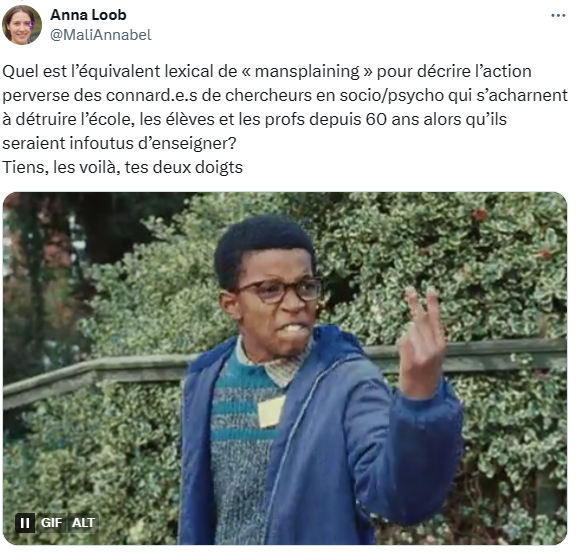The width and height of the screenshot is (584, 557).
Task: Open the three-dot more options menu
Action: click(558, 15)
